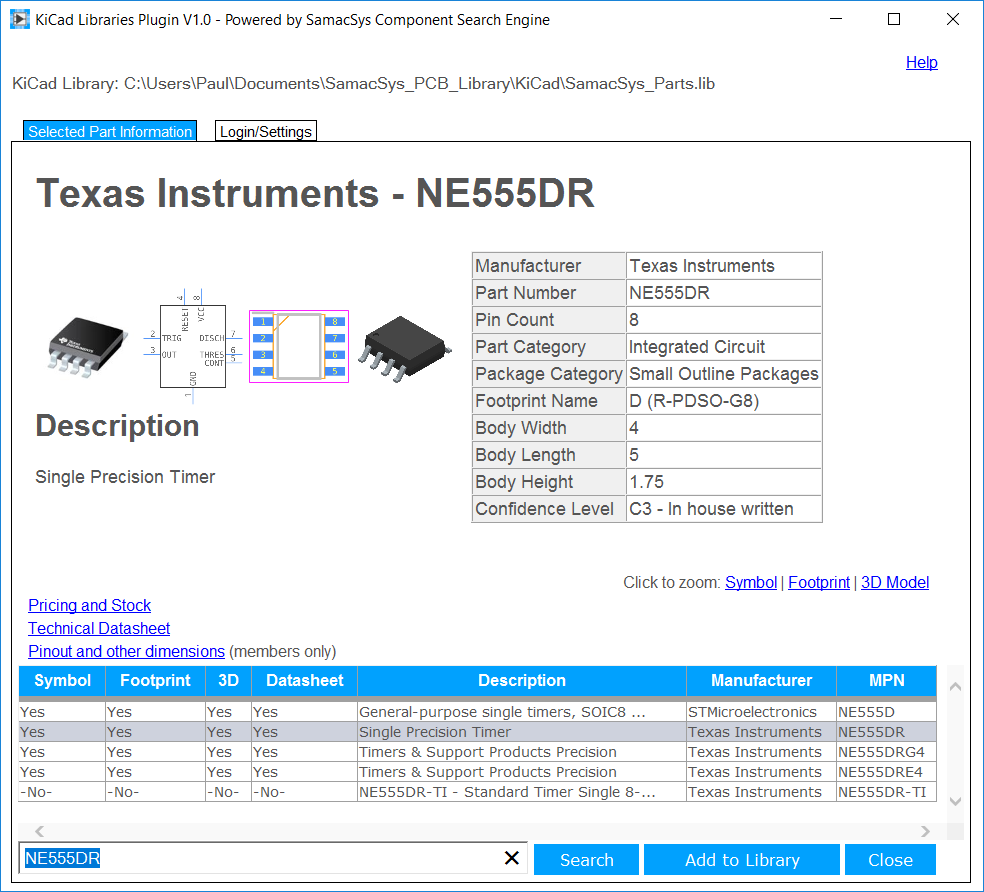The height and width of the screenshot is (892, 984).
Task: Click the Footprint zoom link
Action: [x=819, y=583]
